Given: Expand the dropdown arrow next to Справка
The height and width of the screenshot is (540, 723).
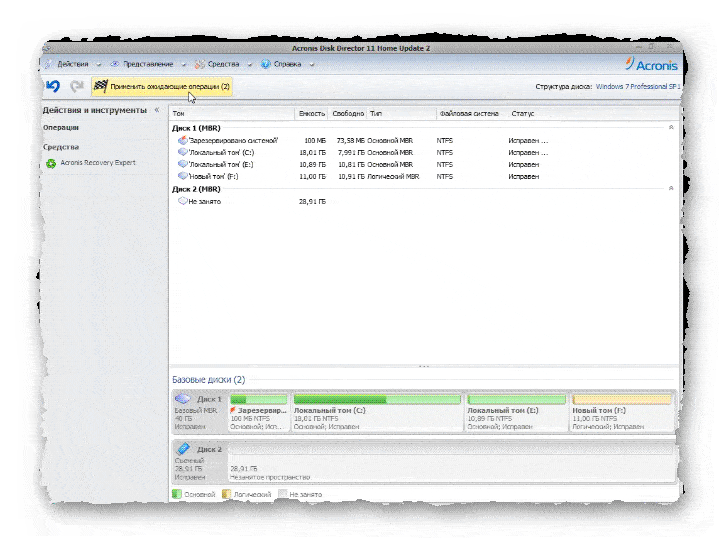Looking at the screenshot, I should pos(312,65).
